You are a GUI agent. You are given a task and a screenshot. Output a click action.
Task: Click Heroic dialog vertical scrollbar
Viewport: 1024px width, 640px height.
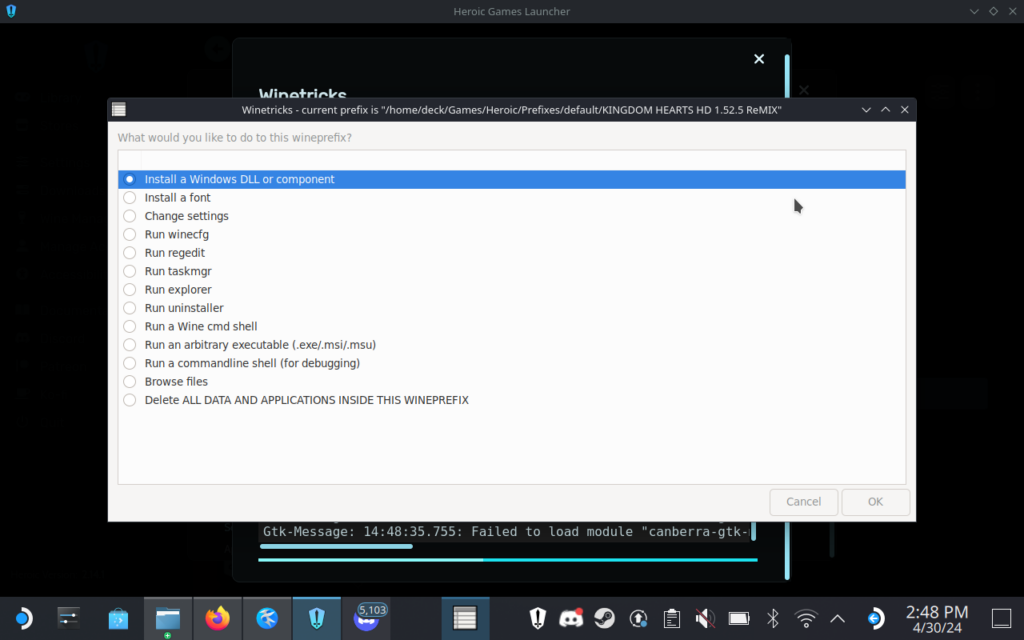click(x=787, y=317)
